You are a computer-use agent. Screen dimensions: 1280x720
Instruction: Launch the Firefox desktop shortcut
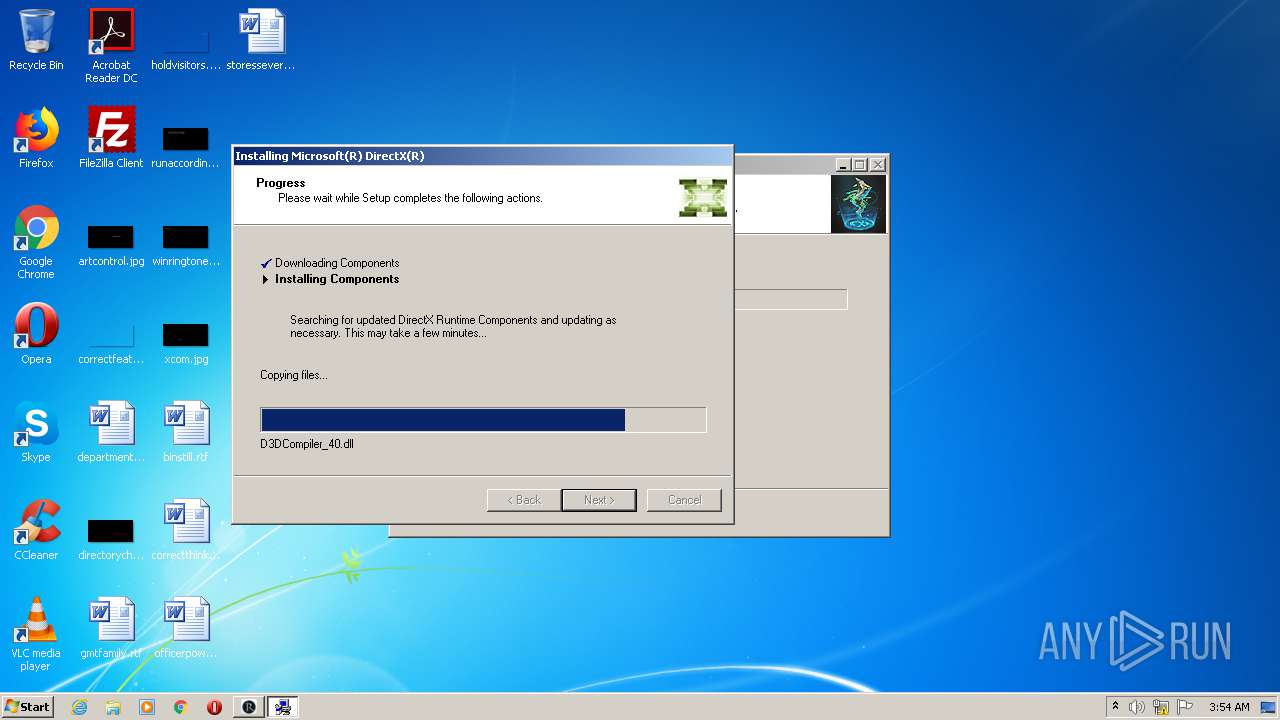pos(36,138)
